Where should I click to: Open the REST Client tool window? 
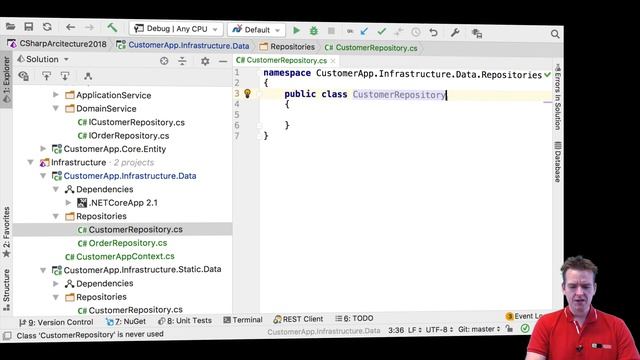click(298, 319)
